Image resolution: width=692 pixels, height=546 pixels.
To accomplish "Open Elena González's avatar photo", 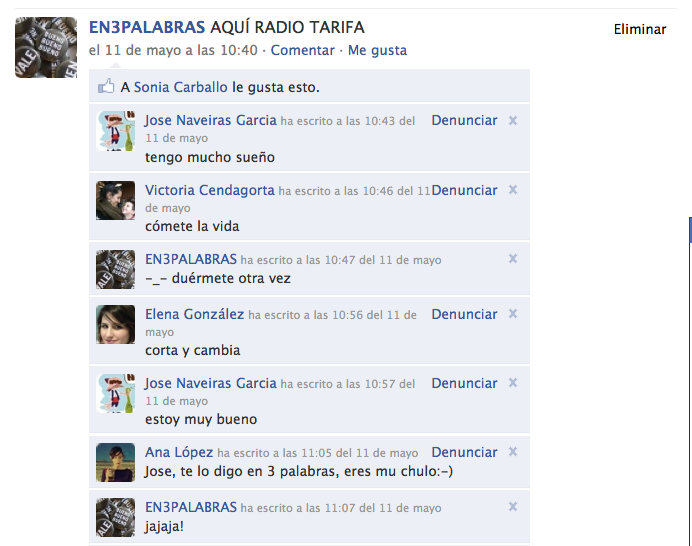I will coord(116,324).
